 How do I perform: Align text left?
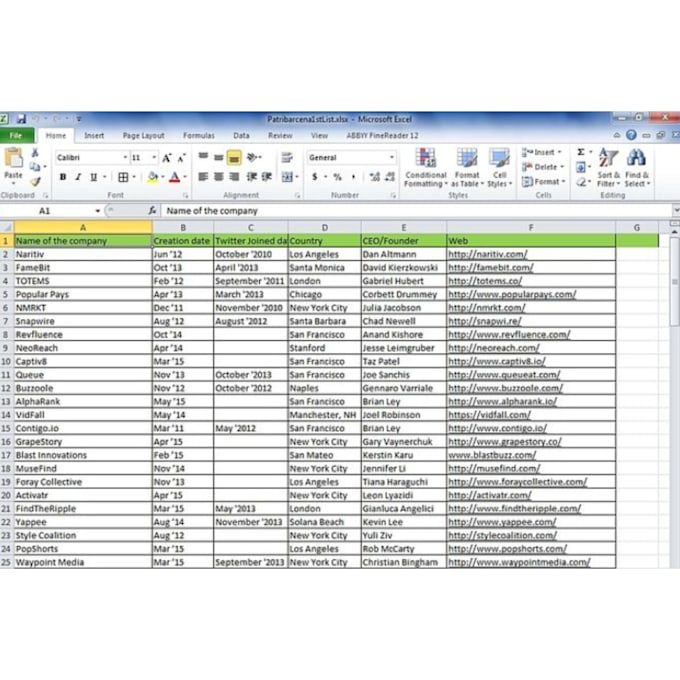point(203,177)
